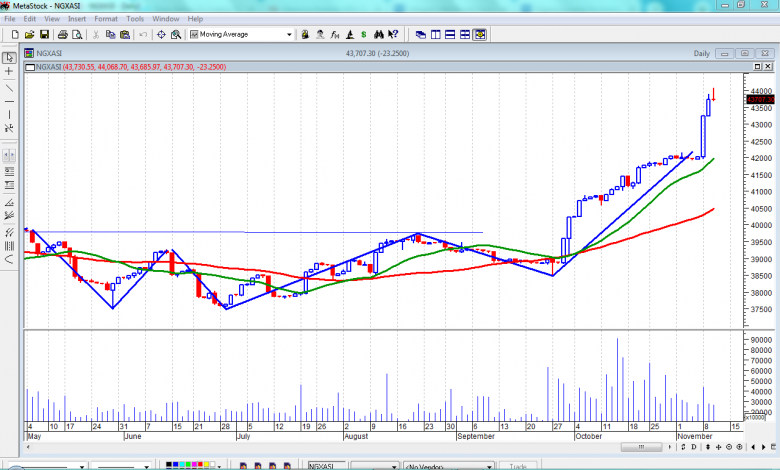Image resolution: width=780 pixels, height=470 pixels.
Task: Click the Print icon
Action: click(63, 34)
